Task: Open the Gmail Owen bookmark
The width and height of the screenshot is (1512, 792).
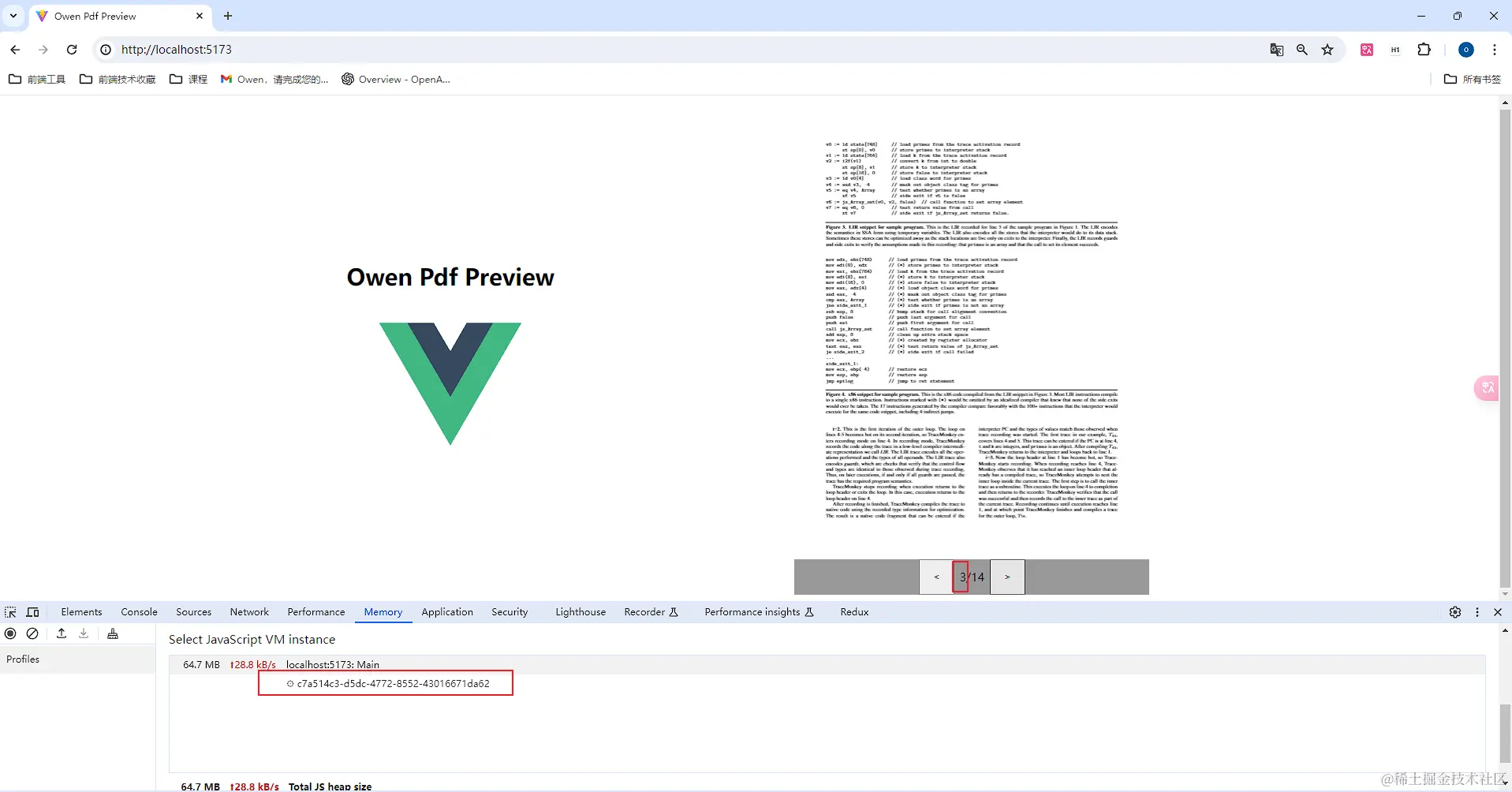Action: [274, 79]
